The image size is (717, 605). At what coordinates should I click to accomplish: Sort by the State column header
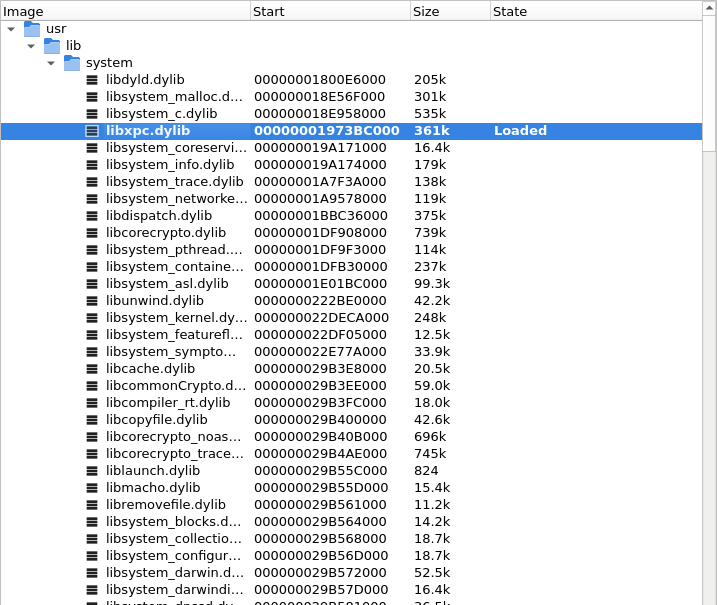pos(596,11)
